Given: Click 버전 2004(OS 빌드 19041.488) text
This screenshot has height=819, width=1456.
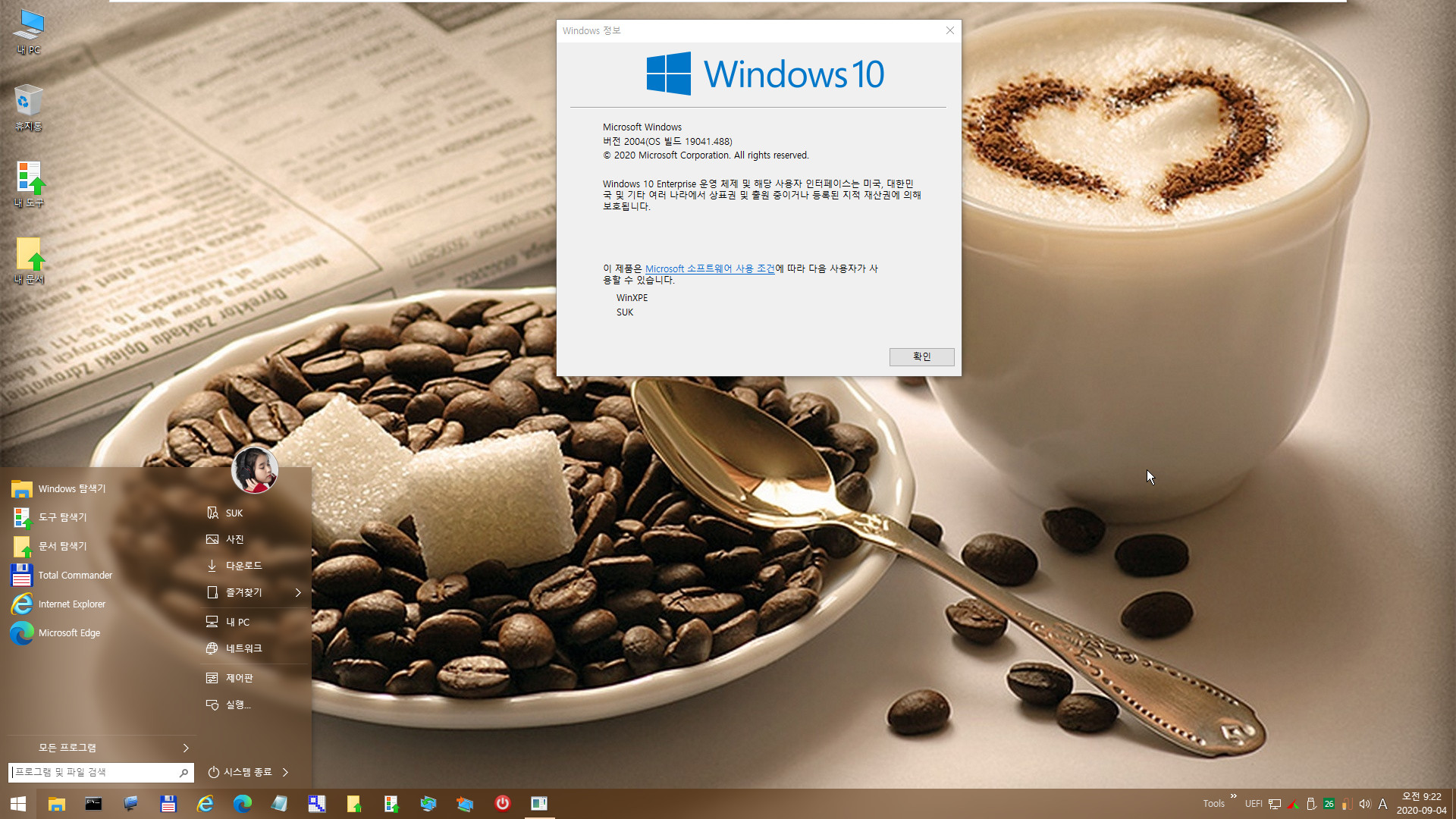Looking at the screenshot, I should pyautogui.click(x=667, y=141).
